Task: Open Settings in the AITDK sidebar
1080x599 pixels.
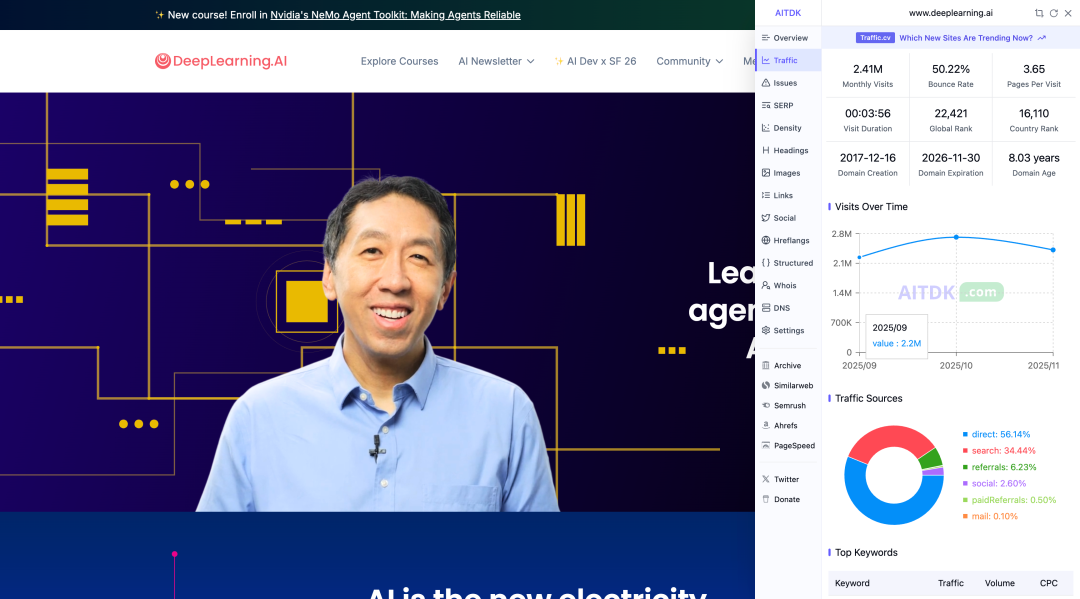Action: 788,330
